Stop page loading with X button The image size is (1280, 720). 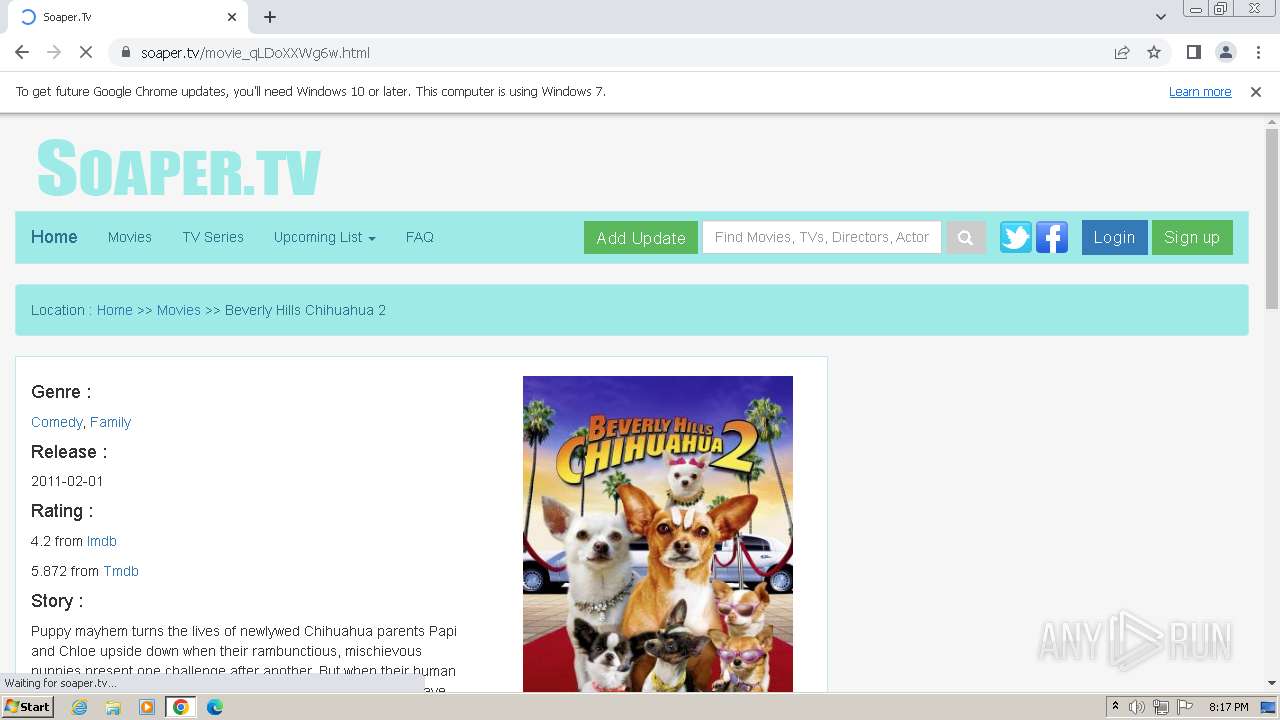(86, 52)
